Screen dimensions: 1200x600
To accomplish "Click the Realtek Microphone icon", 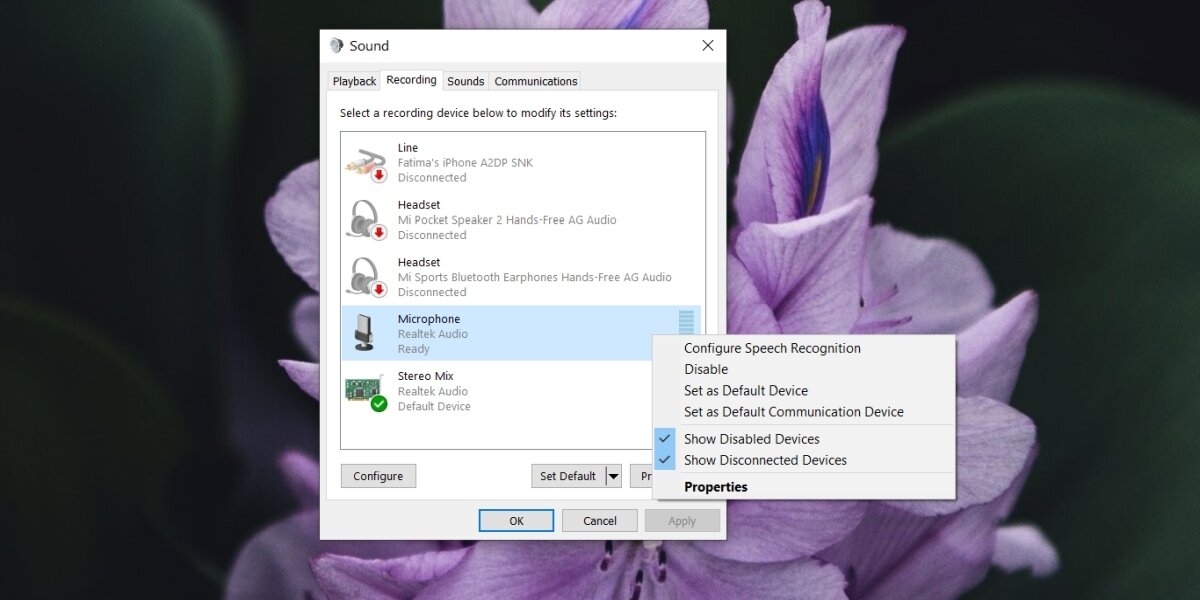I will [x=364, y=333].
